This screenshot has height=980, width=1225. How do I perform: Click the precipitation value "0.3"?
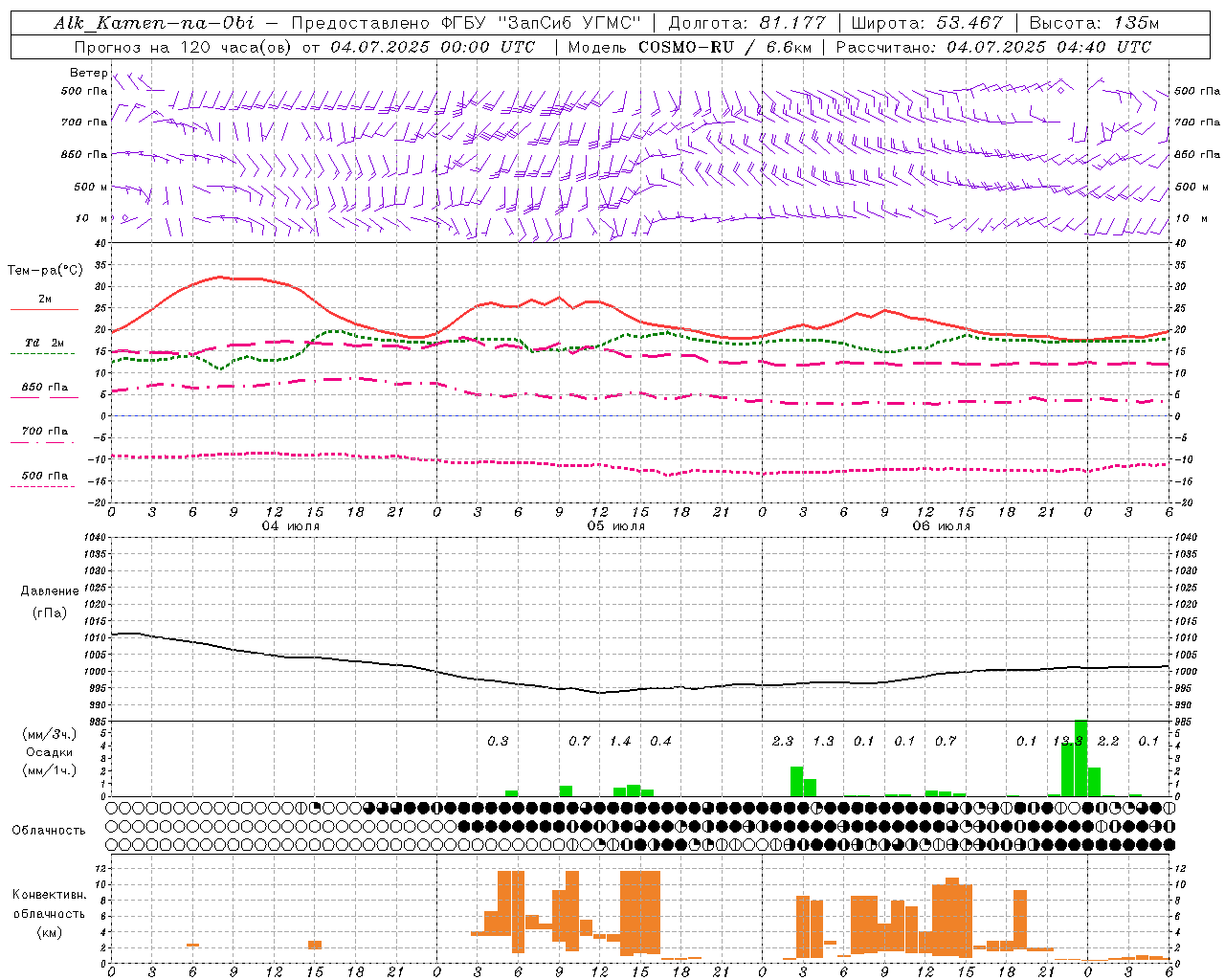(498, 741)
